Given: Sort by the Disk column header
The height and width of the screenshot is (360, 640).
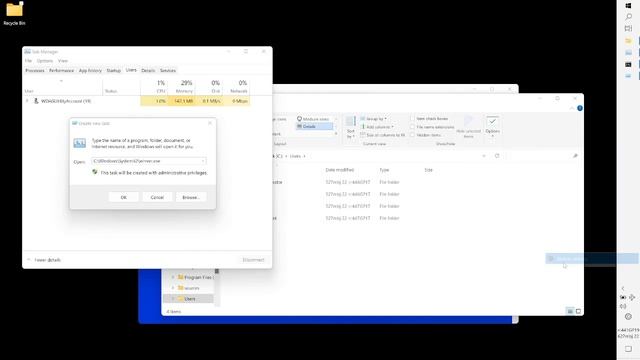Looking at the screenshot, I should pyautogui.click(x=209, y=87).
